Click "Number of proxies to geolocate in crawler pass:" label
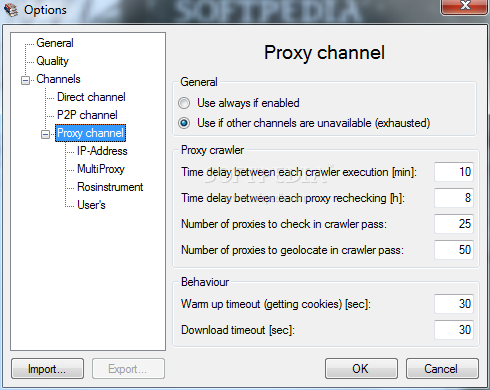The height and width of the screenshot is (390, 490). pyautogui.click(x=292, y=250)
